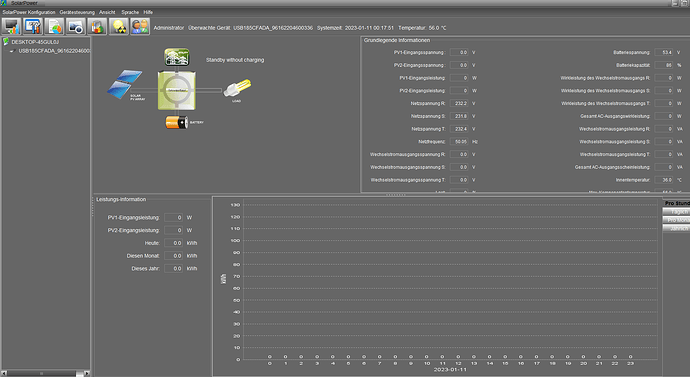Viewport: 690px width, 377px height.
Task: Click the utility grid icon above inverter
Action: pyautogui.click(x=177, y=57)
